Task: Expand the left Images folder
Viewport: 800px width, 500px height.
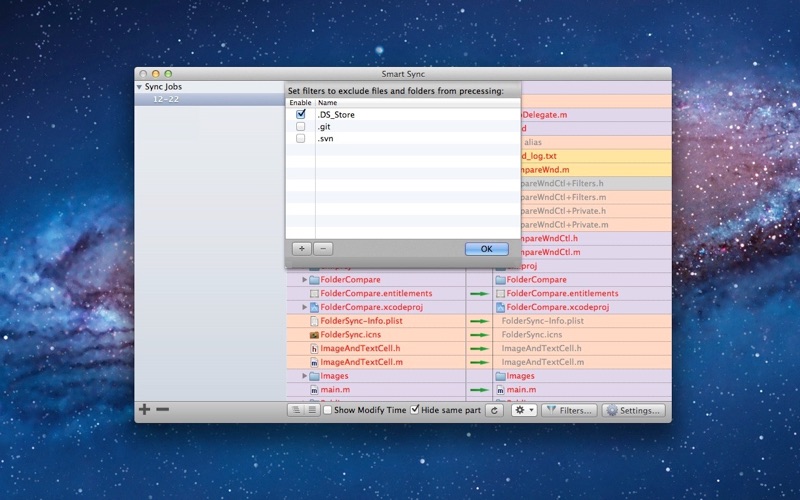Action: [305, 375]
